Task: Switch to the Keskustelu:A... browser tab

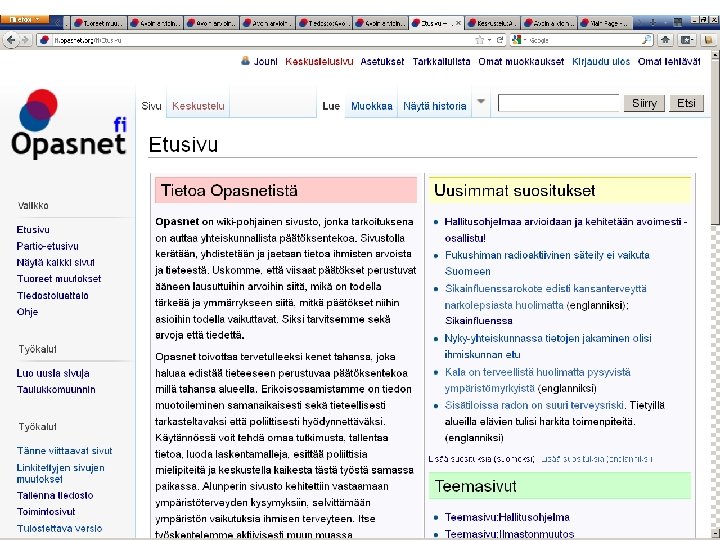Action: [493, 22]
